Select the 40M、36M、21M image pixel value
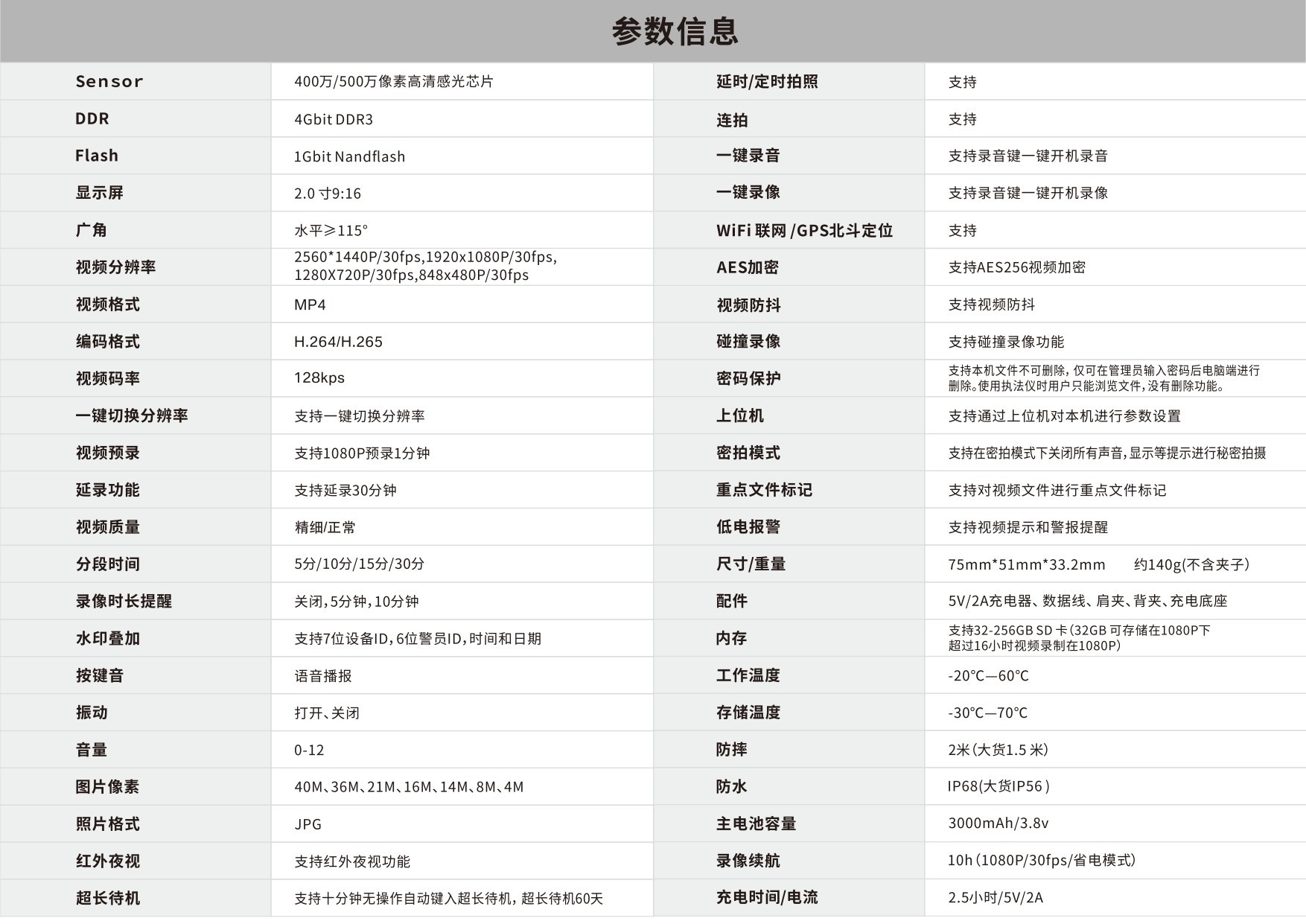Viewport: 1306px width, 924px height. click(x=409, y=787)
